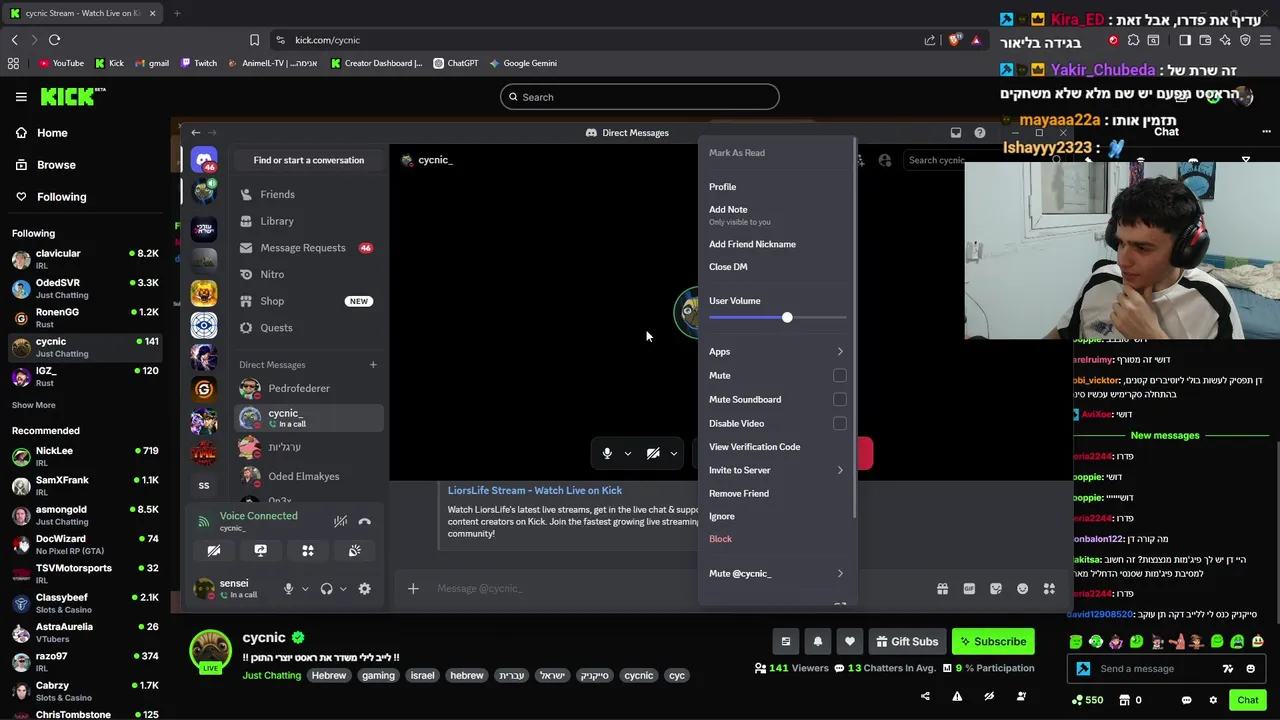Screen dimensions: 1280x720
Task: Share your screen in Discord voice panel
Action: [x=261, y=550]
